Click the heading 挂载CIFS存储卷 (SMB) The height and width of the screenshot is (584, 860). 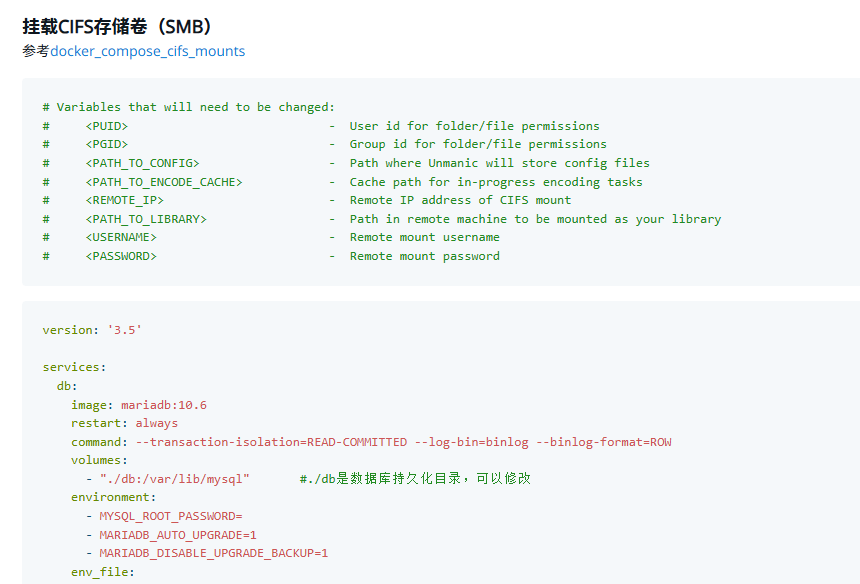point(117,26)
